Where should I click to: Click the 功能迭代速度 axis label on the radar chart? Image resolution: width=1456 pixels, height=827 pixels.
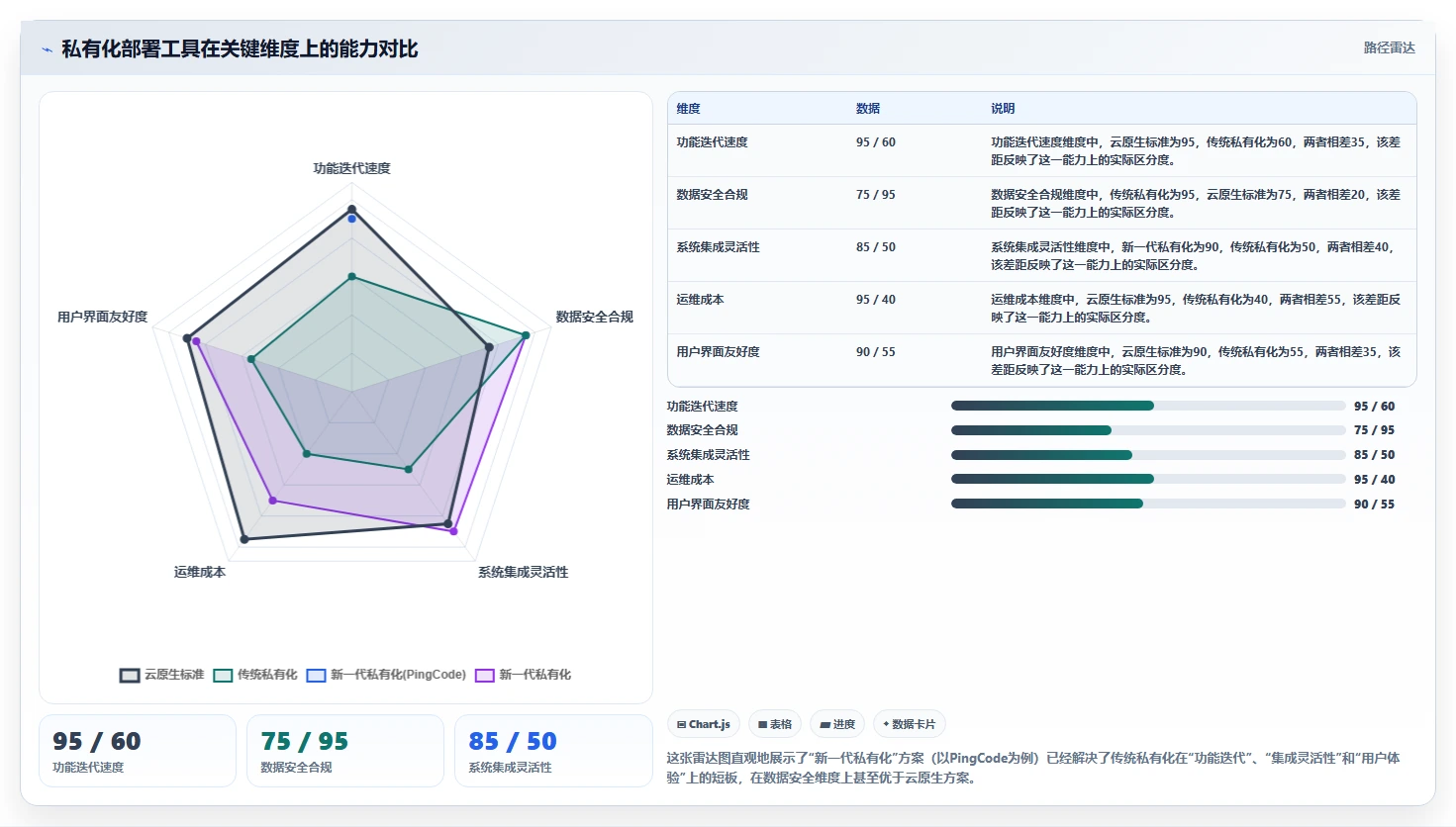coord(351,168)
